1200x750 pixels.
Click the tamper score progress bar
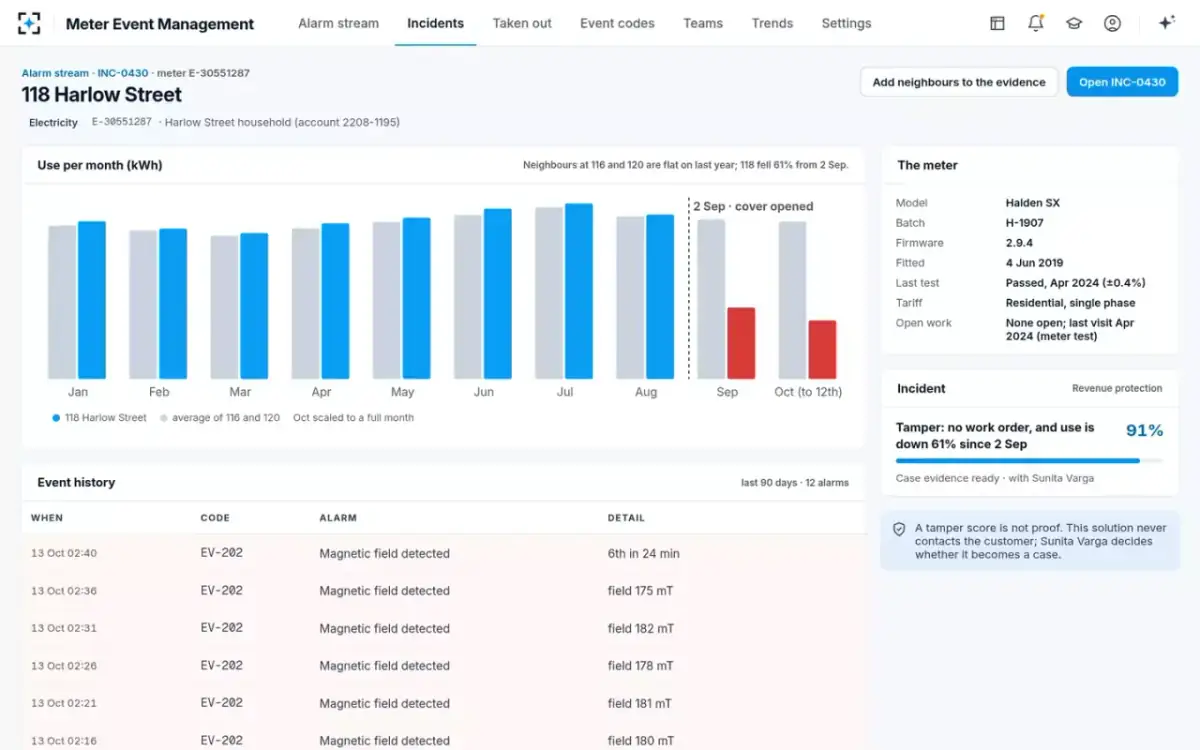point(1029,461)
